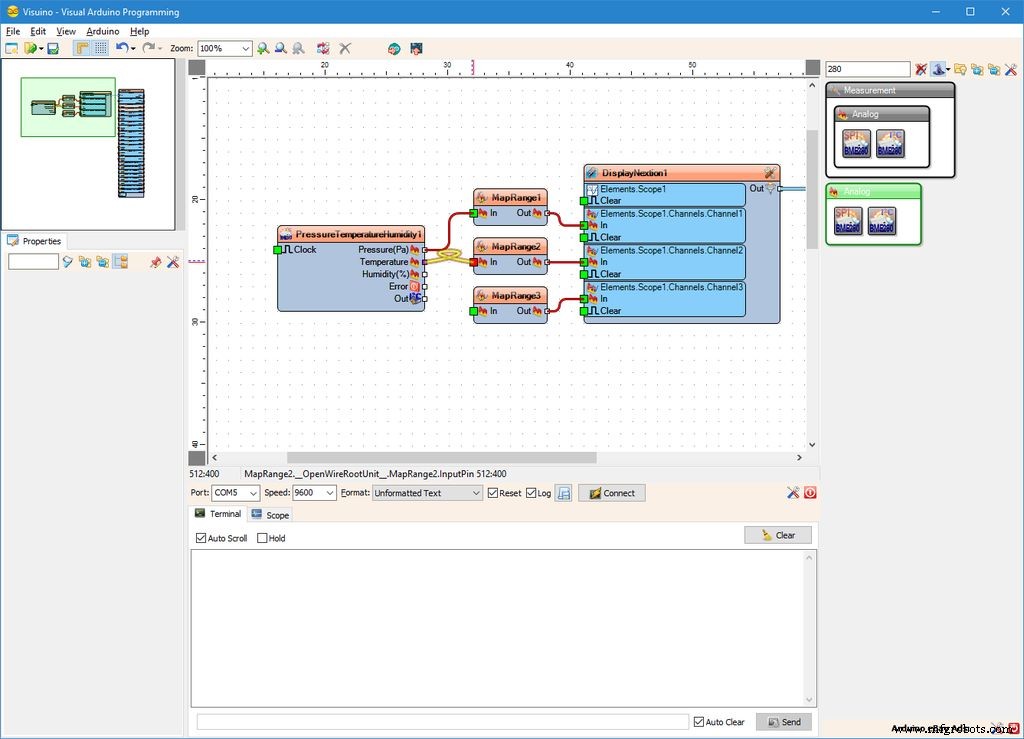Clear the component search filter icon
The width and height of the screenshot is (1024, 739).
click(x=921, y=69)
